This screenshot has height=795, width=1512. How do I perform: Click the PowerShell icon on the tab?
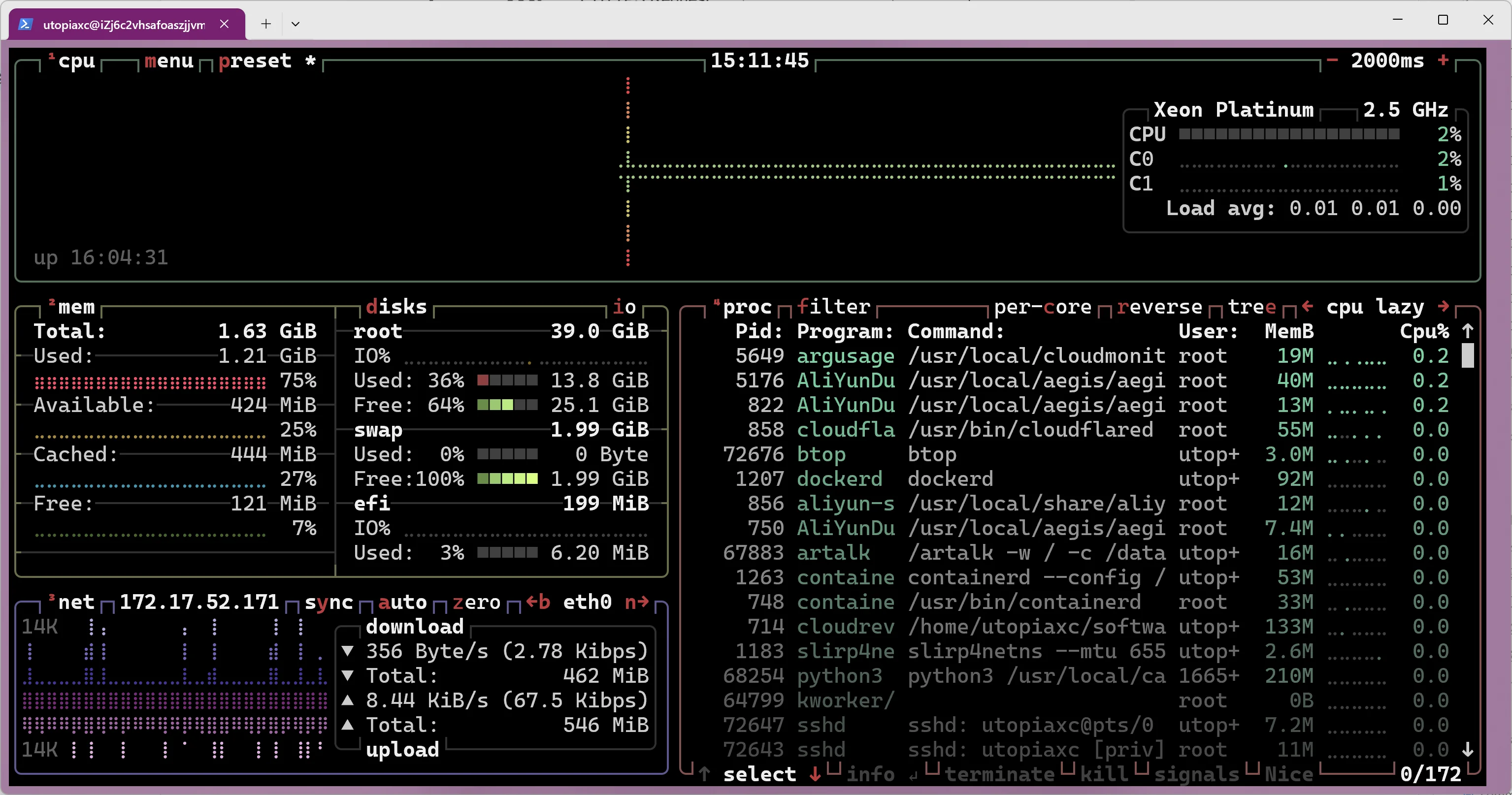click(x=25, y=24)
